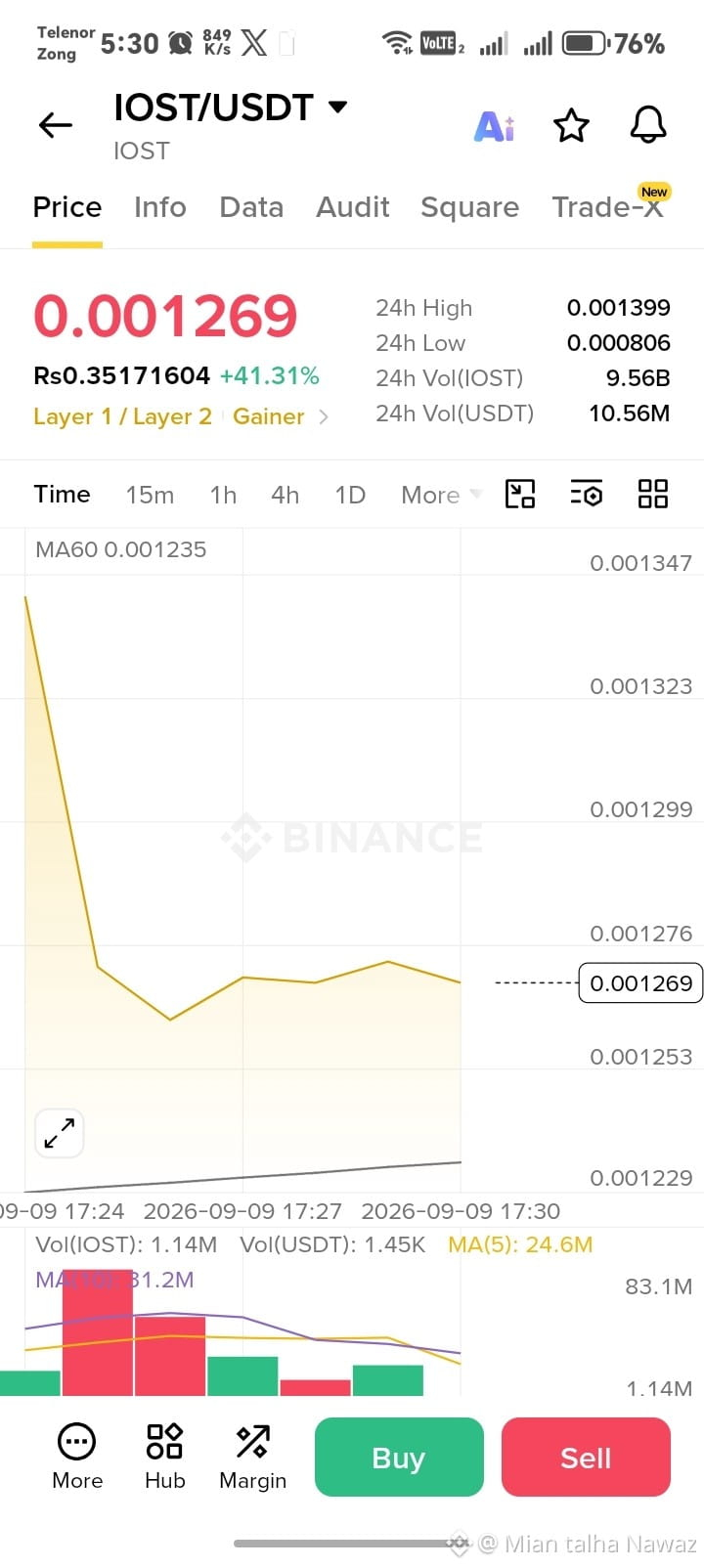Open Layer 1 / Layer 2 Gainer chevron
Screen dimensions: 704x1568
pyautogui.click(x=324, y=417)
